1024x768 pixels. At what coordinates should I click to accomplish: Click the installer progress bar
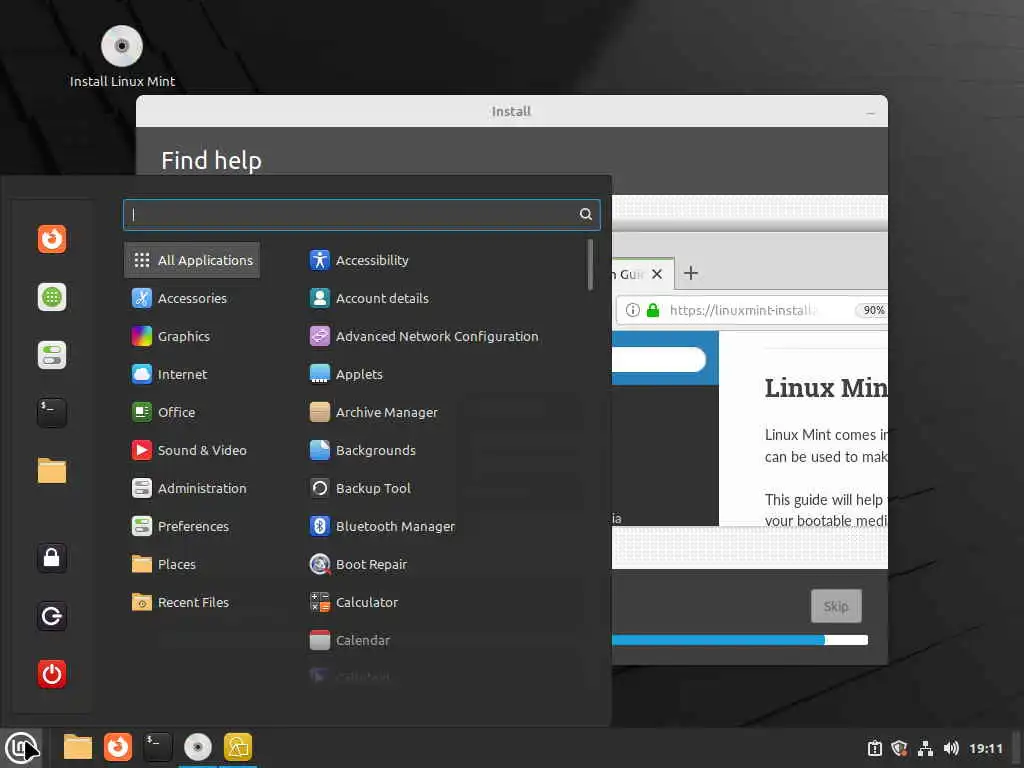pos(740,640)
